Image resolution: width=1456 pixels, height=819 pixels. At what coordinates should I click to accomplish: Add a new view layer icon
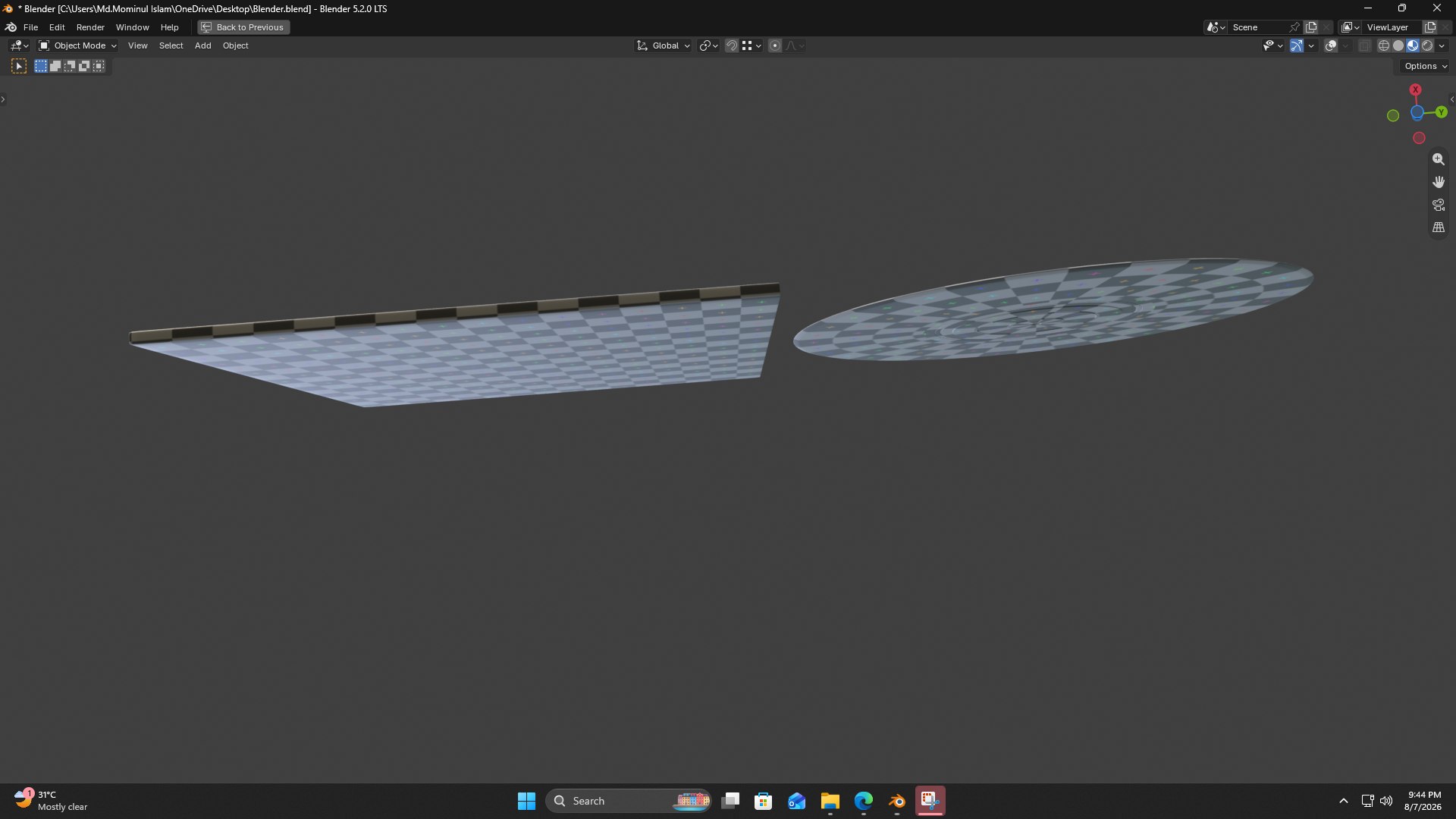[x=1430, y=27]
